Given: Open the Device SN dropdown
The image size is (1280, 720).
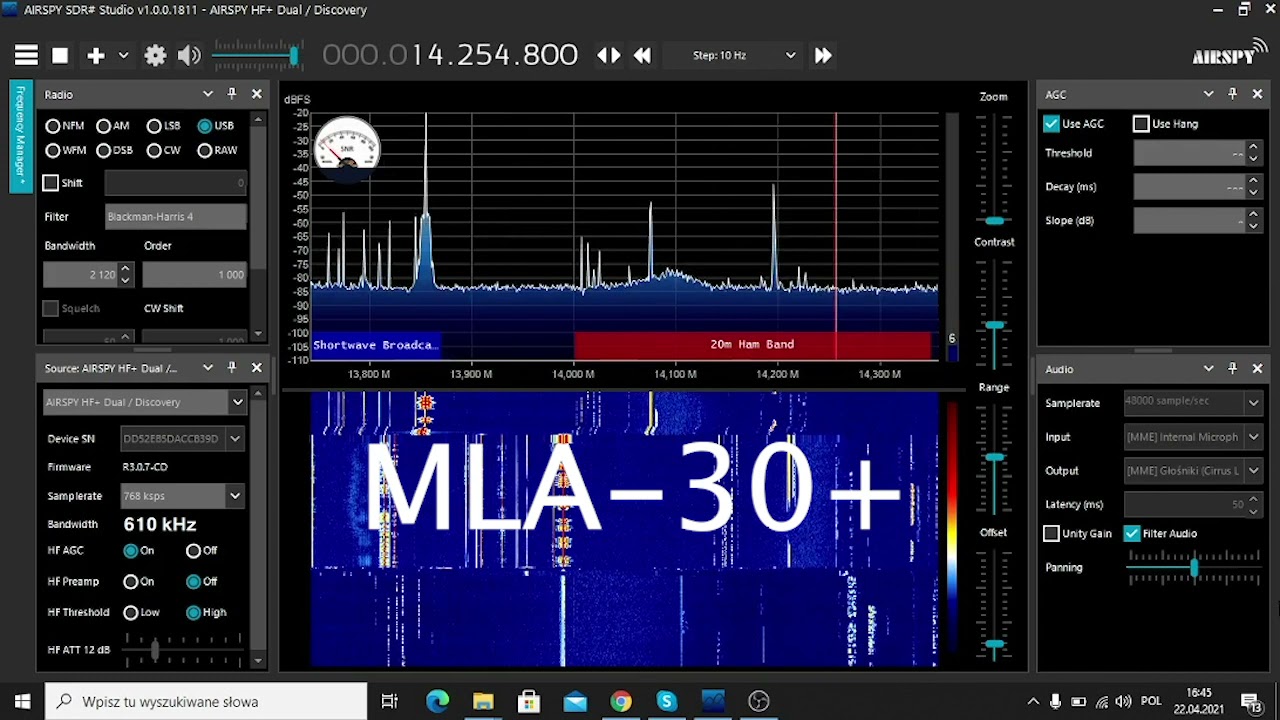Looking at the screenshot, I should 183,438.
